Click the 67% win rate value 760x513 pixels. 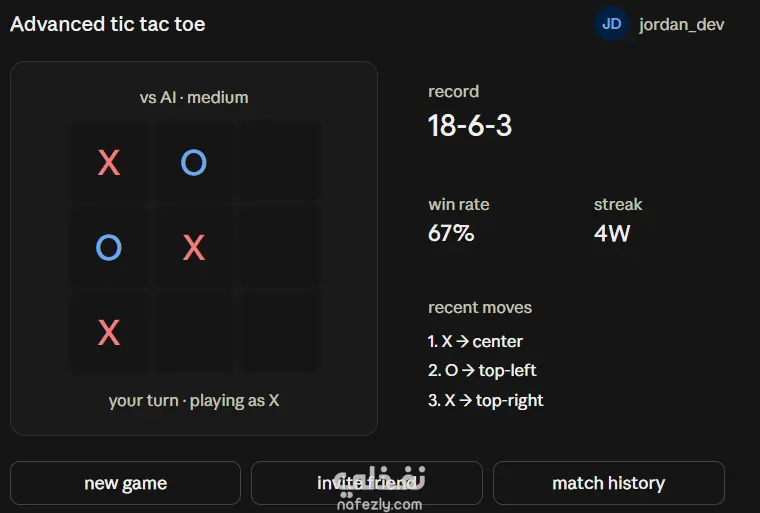(x=451, y=233)
